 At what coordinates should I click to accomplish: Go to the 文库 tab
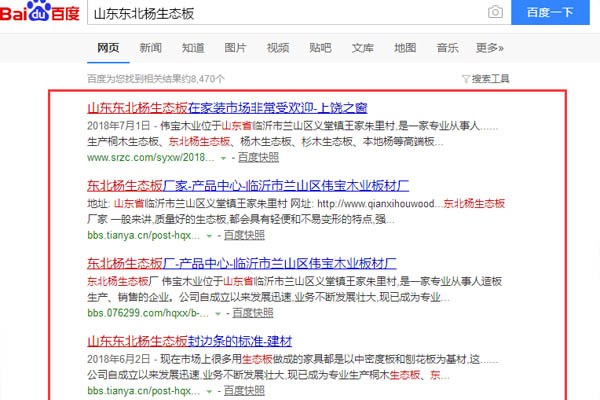point(363,48)
